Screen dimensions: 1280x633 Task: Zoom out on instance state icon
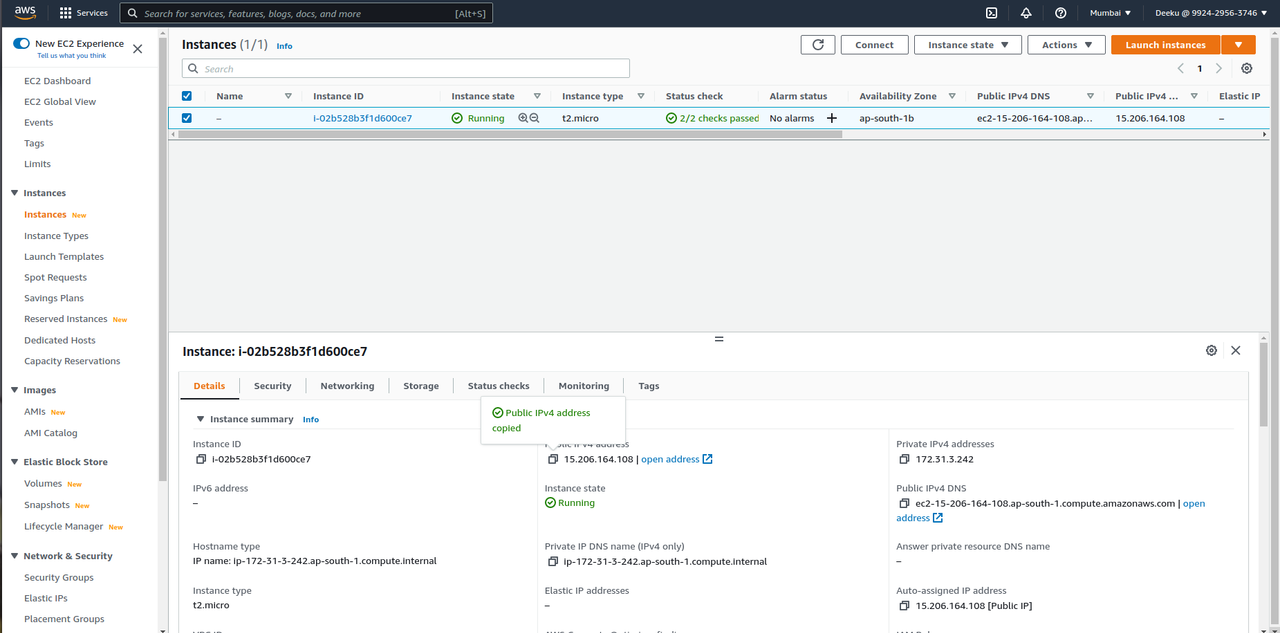click(534, 118)
